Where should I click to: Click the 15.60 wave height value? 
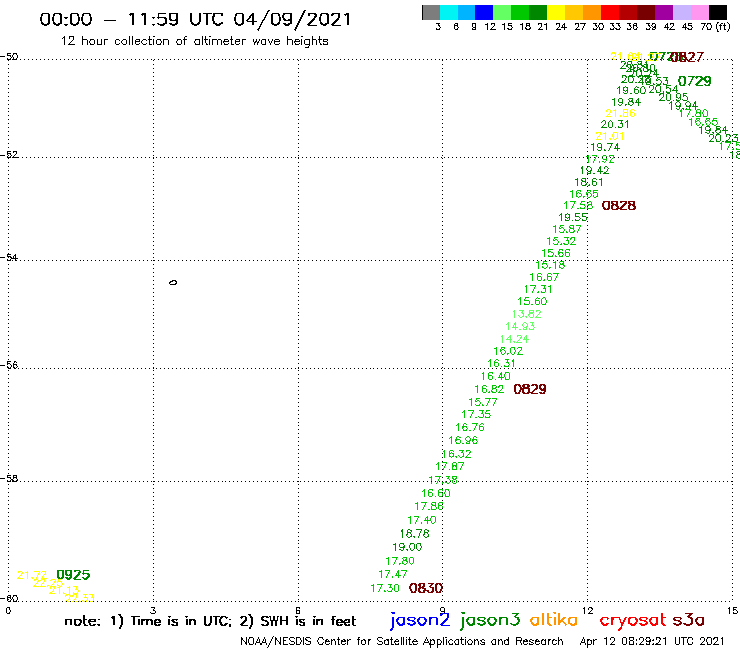pyautogui.click(x=532, y=301)
